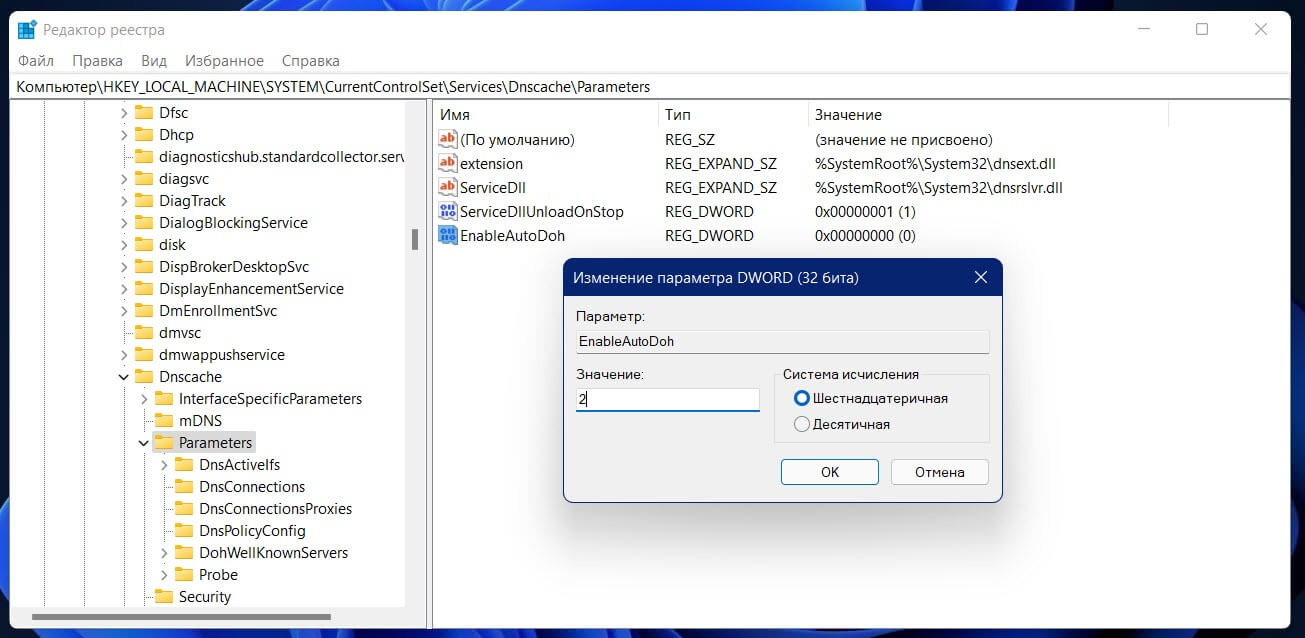Open the Файл menu
The width and height of the screenshot is (1305, 638).
point(36,60)
